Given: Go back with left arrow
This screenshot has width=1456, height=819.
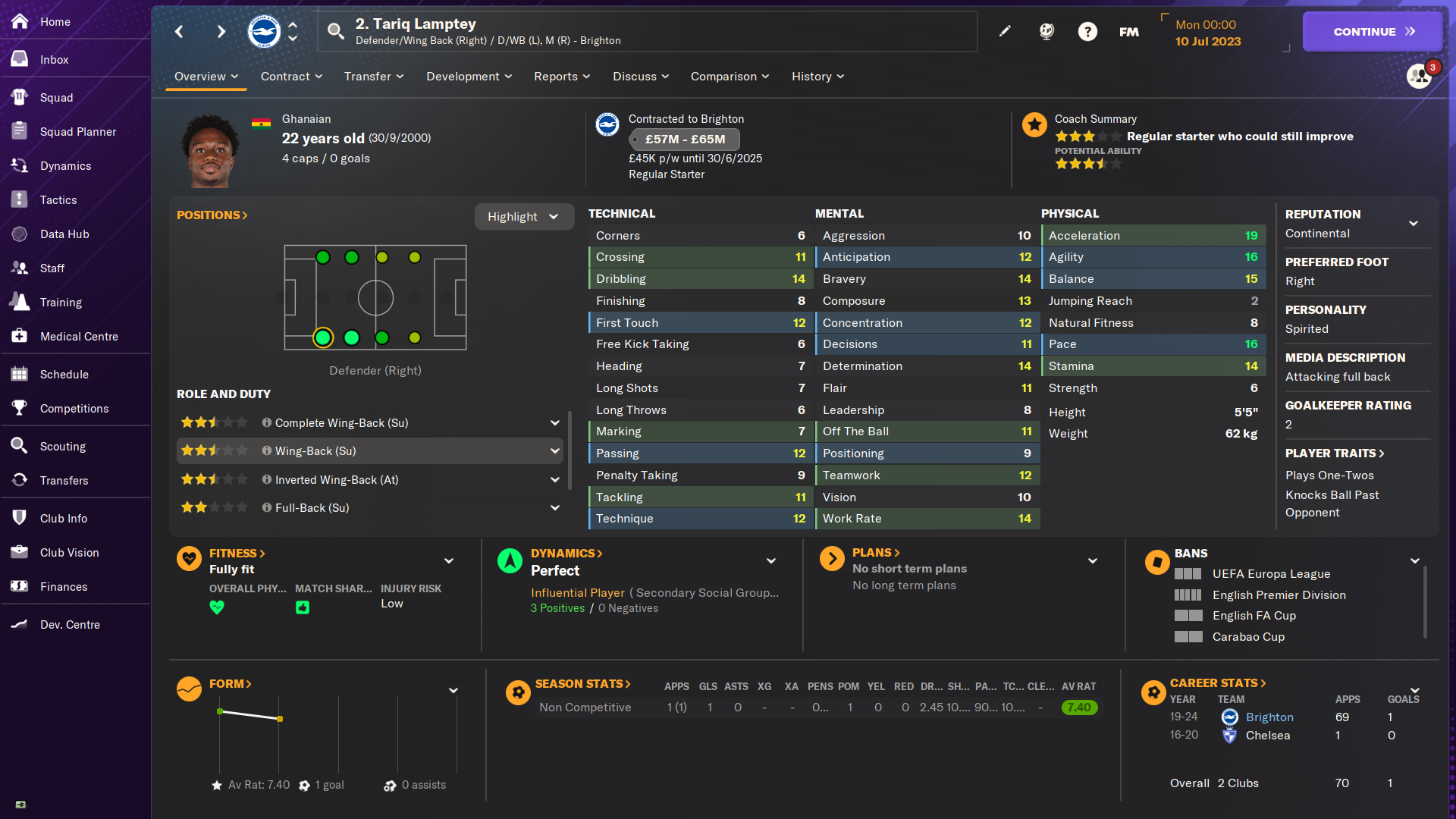Looking at the screenshot, I should pyautogui.click(x=179, y=31).
